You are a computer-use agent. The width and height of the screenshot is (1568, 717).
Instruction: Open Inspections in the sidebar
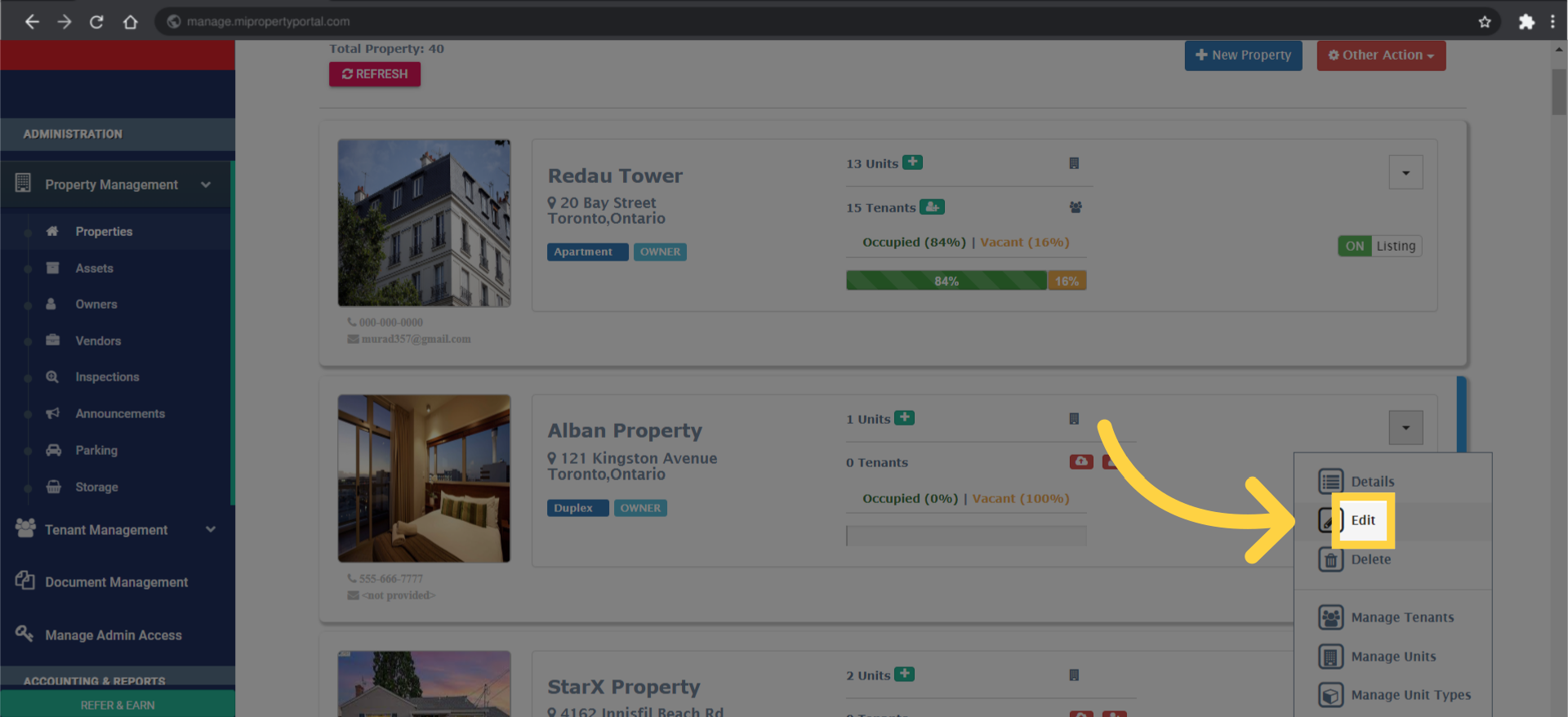(107, 376)
